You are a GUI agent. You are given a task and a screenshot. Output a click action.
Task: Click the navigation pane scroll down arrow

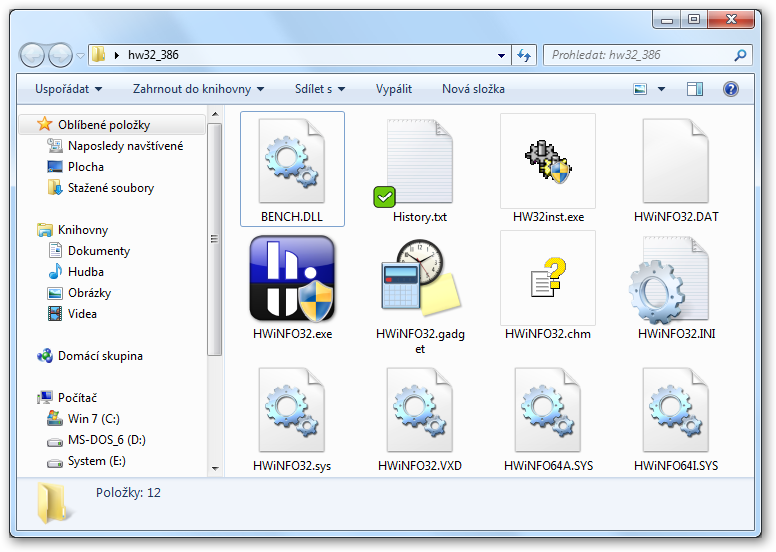(215, 468)
